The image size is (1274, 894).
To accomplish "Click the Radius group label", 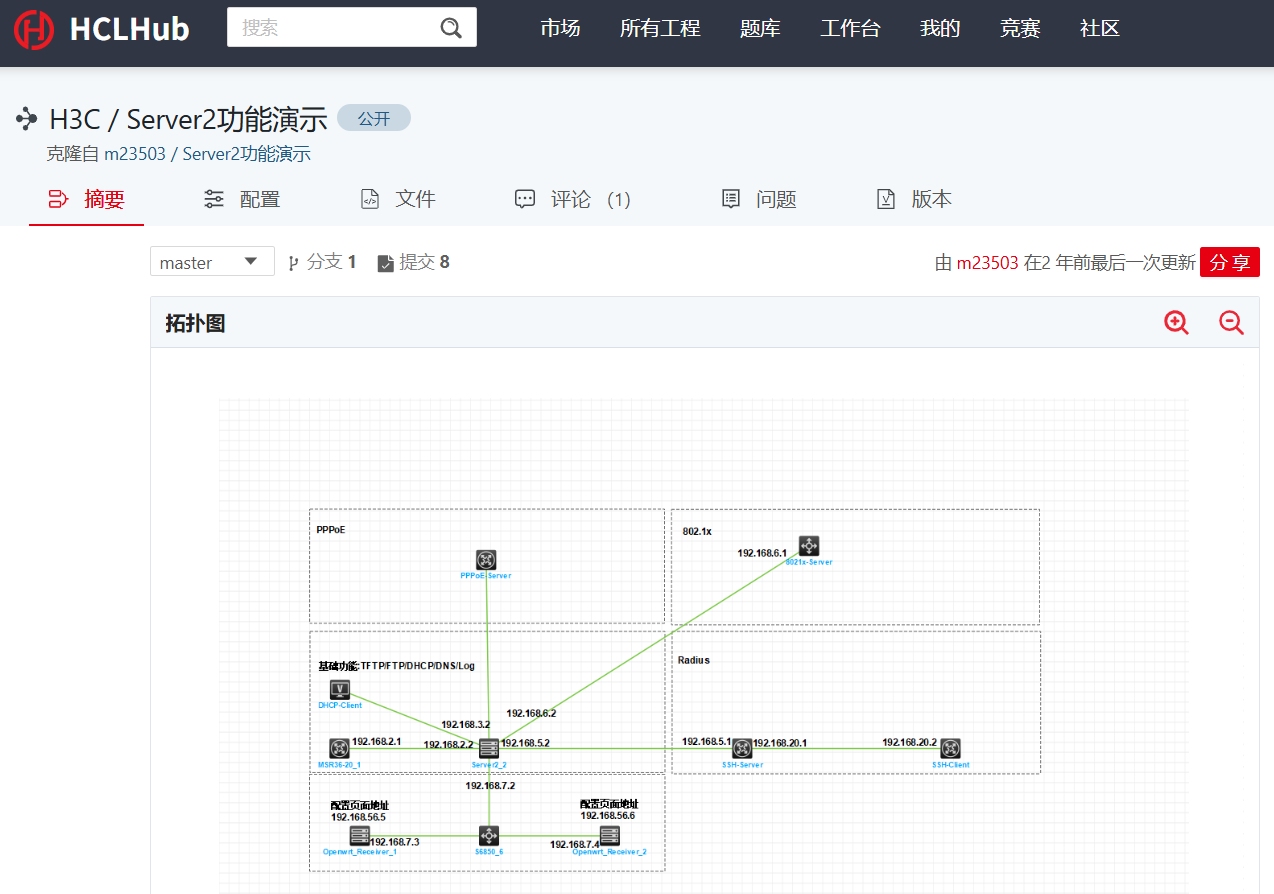I will coord(693,660).
